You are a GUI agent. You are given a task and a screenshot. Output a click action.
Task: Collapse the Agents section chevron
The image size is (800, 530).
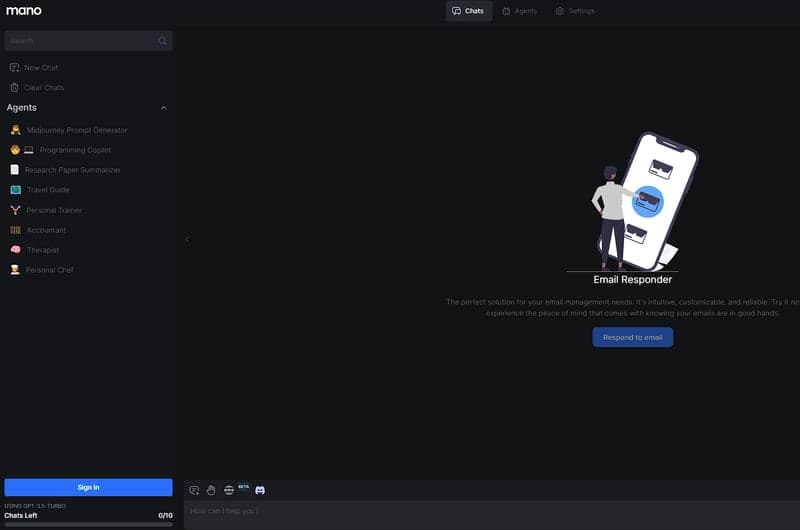(164, 108)
